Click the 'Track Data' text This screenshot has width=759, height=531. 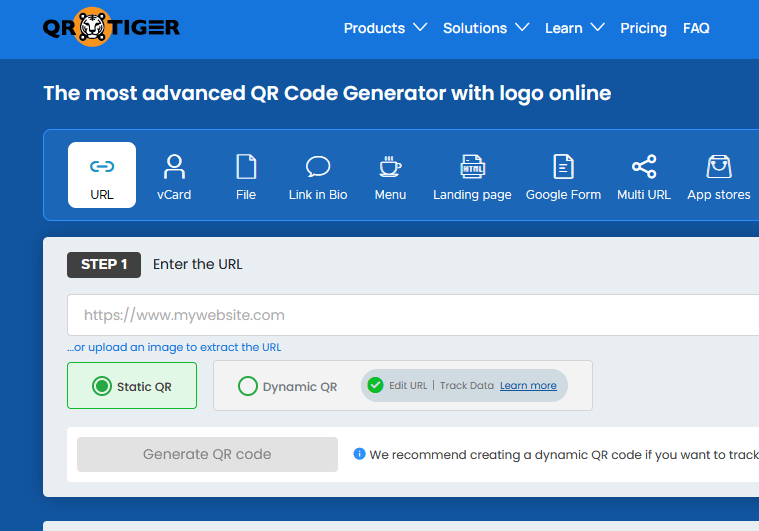467,385
